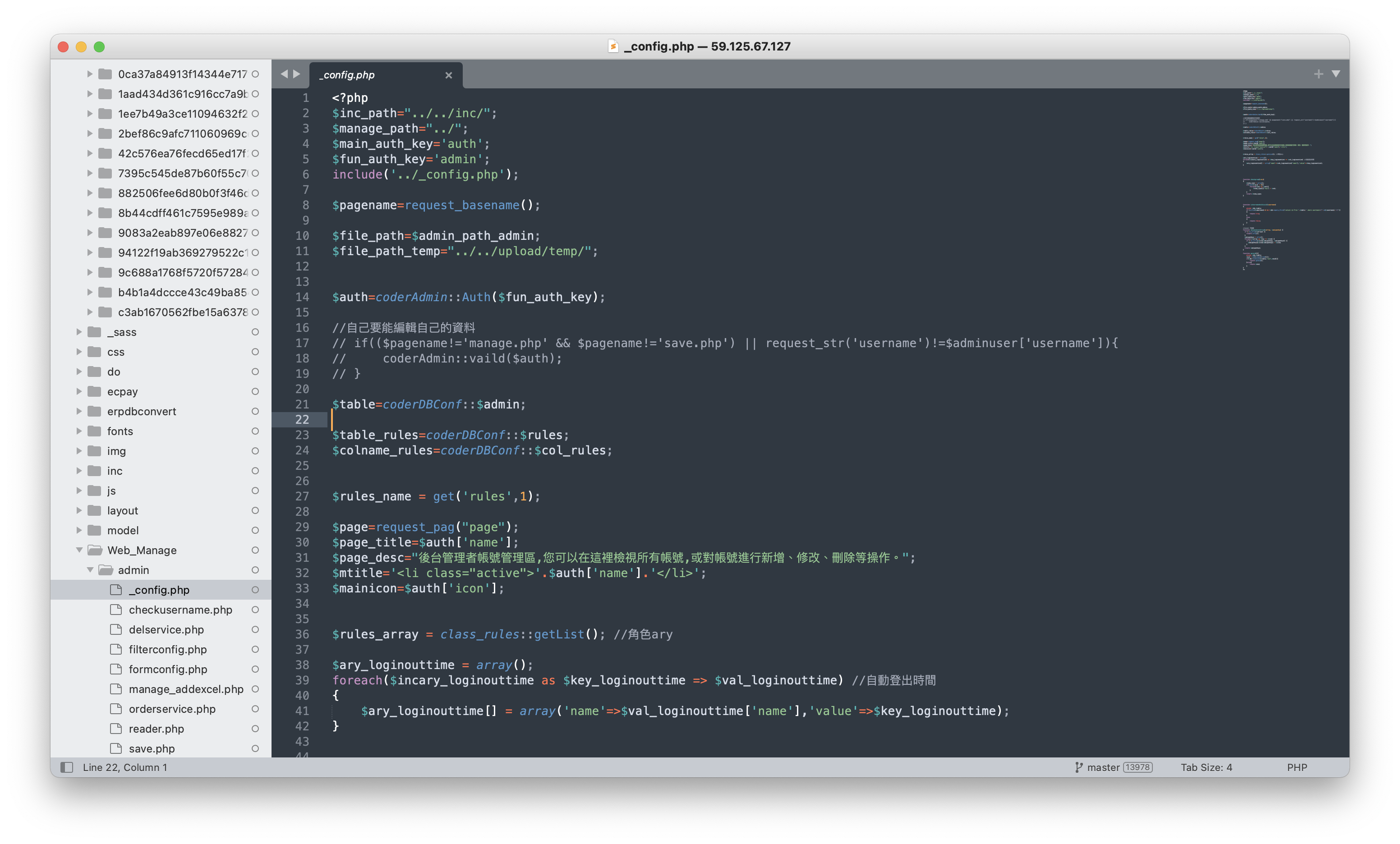Change PHP syntax in status bar
The width and height of the screenshot is (1400, 844).
(1297, 767)
